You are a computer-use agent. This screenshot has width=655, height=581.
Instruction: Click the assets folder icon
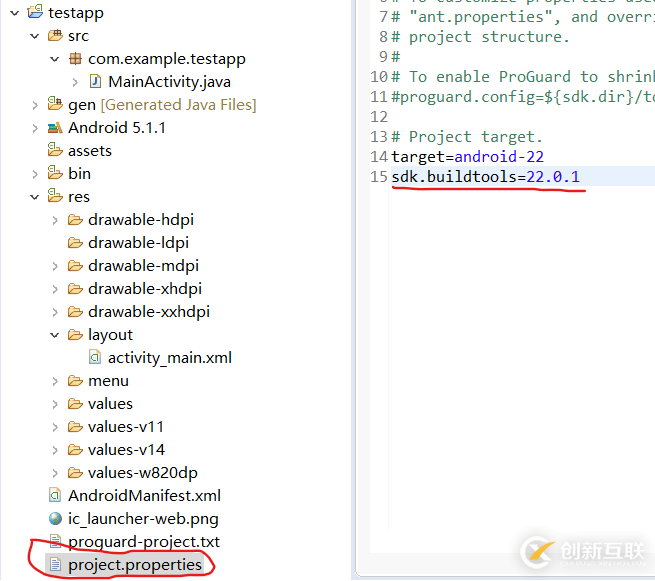(x=55, y=150)
